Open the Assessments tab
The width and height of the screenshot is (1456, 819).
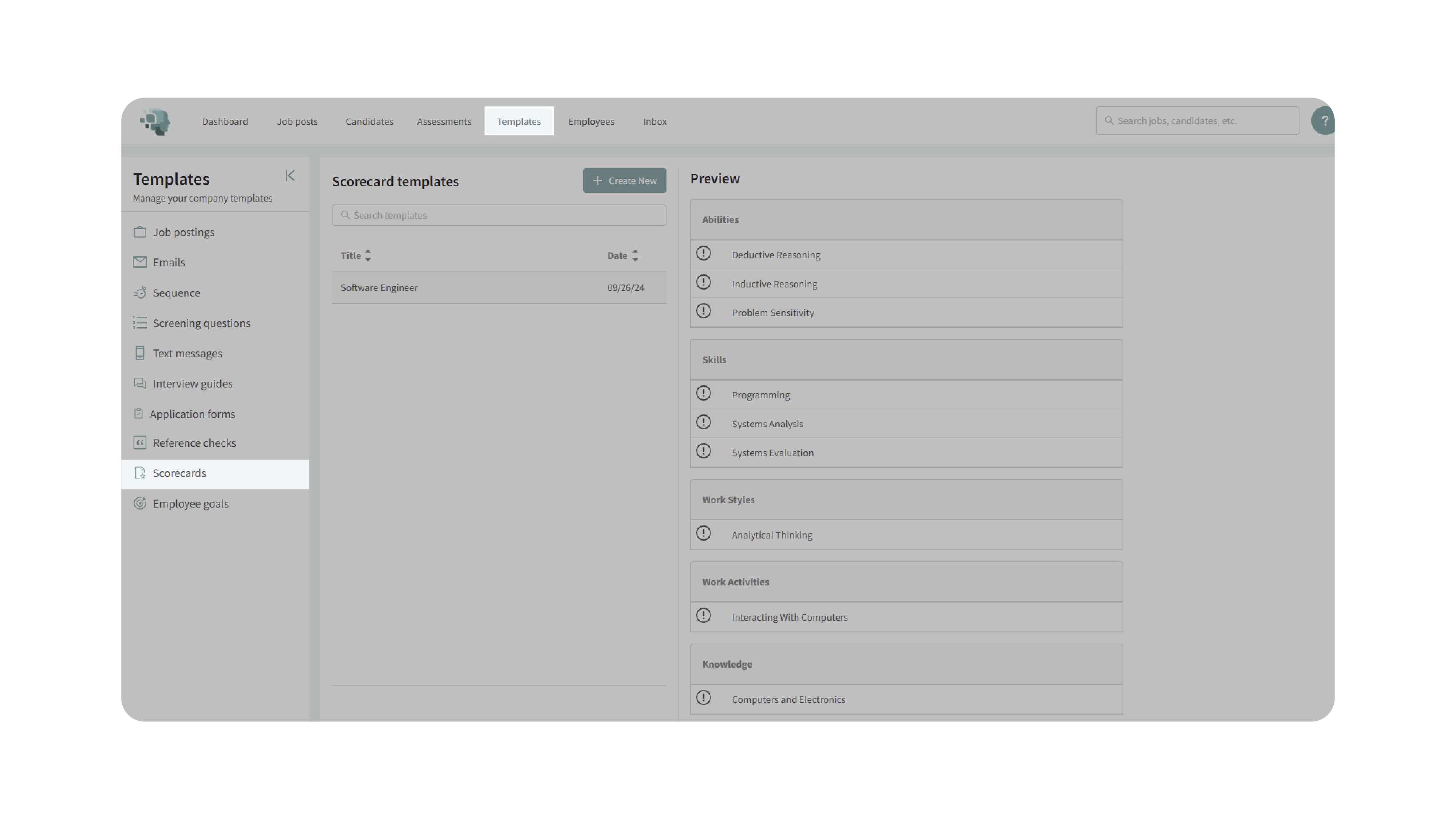[444, 122]
